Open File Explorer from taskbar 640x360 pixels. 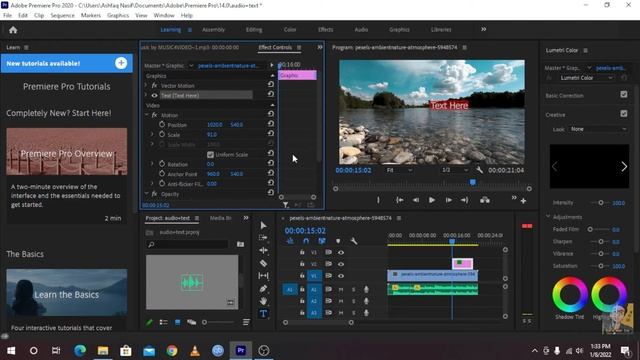(103, 350)
